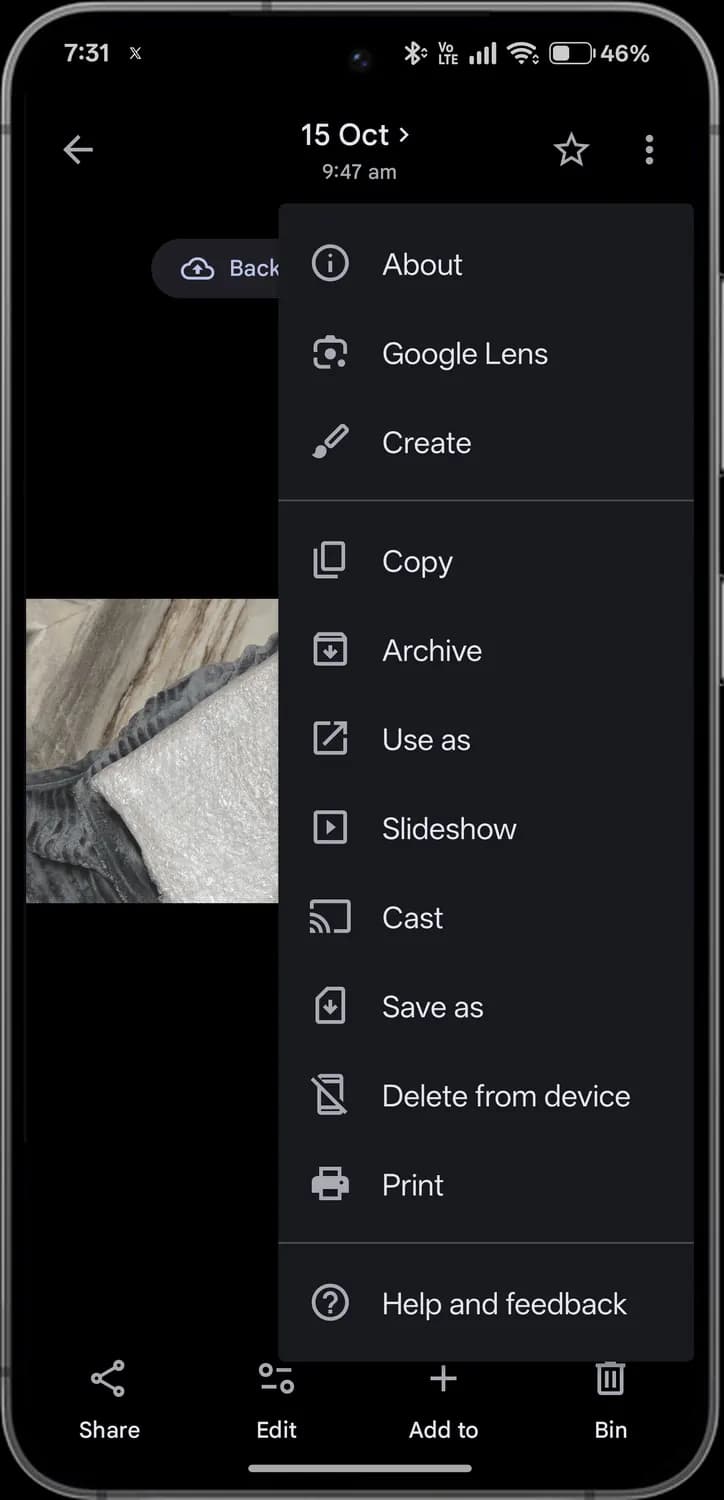Tap Share in the bottom bar
This screenshot has height=1500, width=724.
tap(109, 1400)
